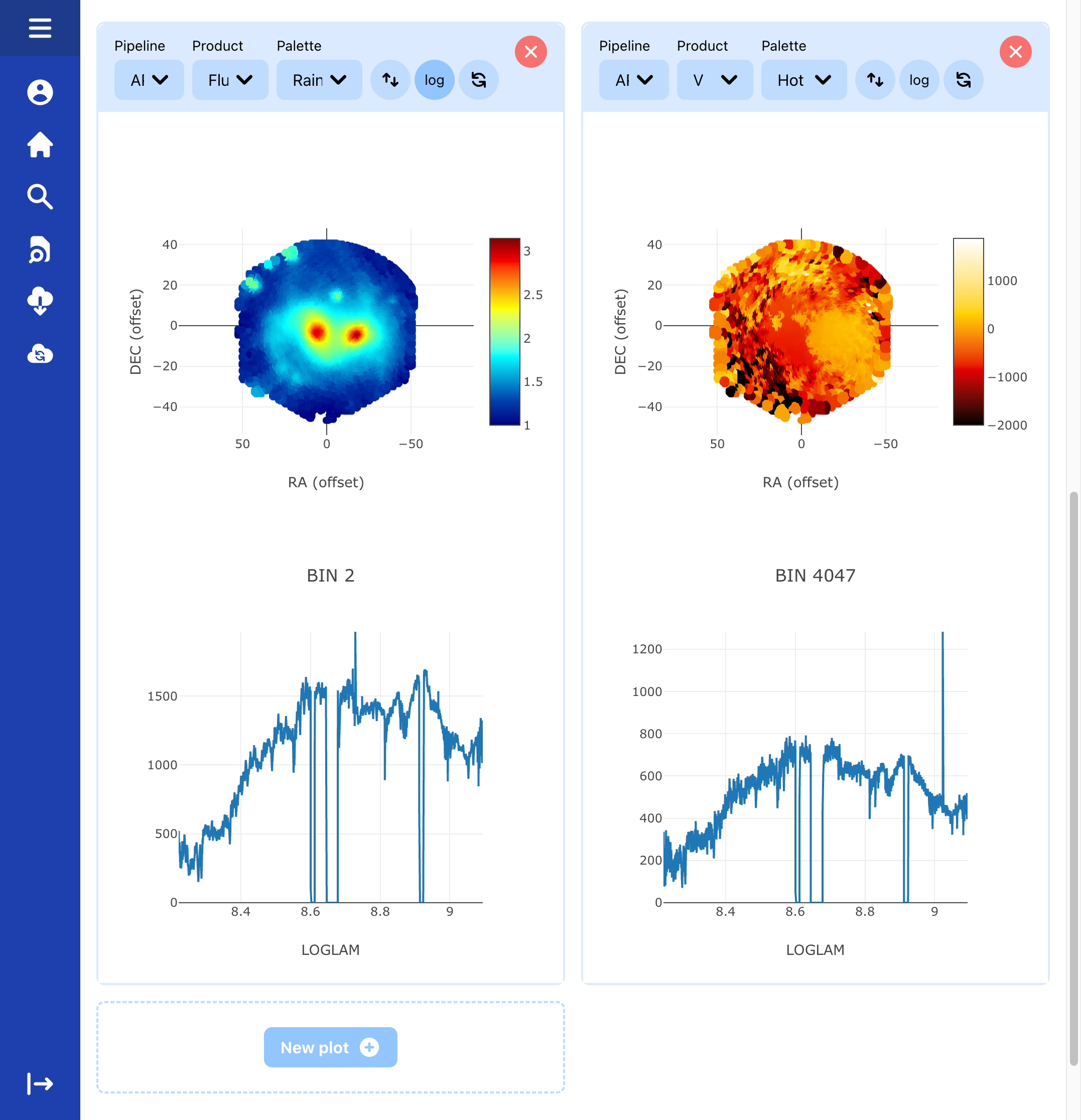Click the right plot's LOGLAM axis label
The height and width of the screenshot is (1120, 1081).
816,950
